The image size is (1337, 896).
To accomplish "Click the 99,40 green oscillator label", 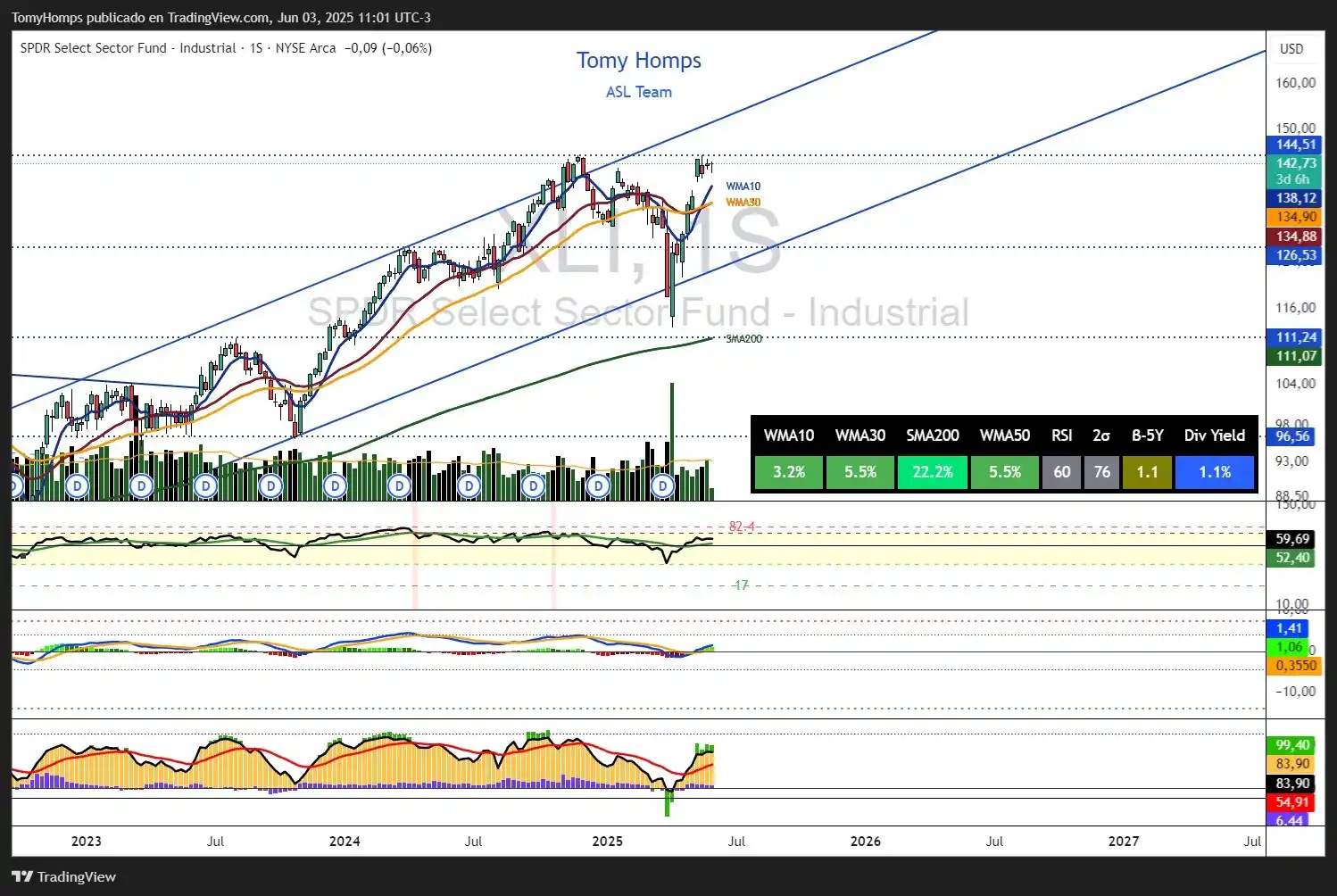I will tap(1292, 745).
